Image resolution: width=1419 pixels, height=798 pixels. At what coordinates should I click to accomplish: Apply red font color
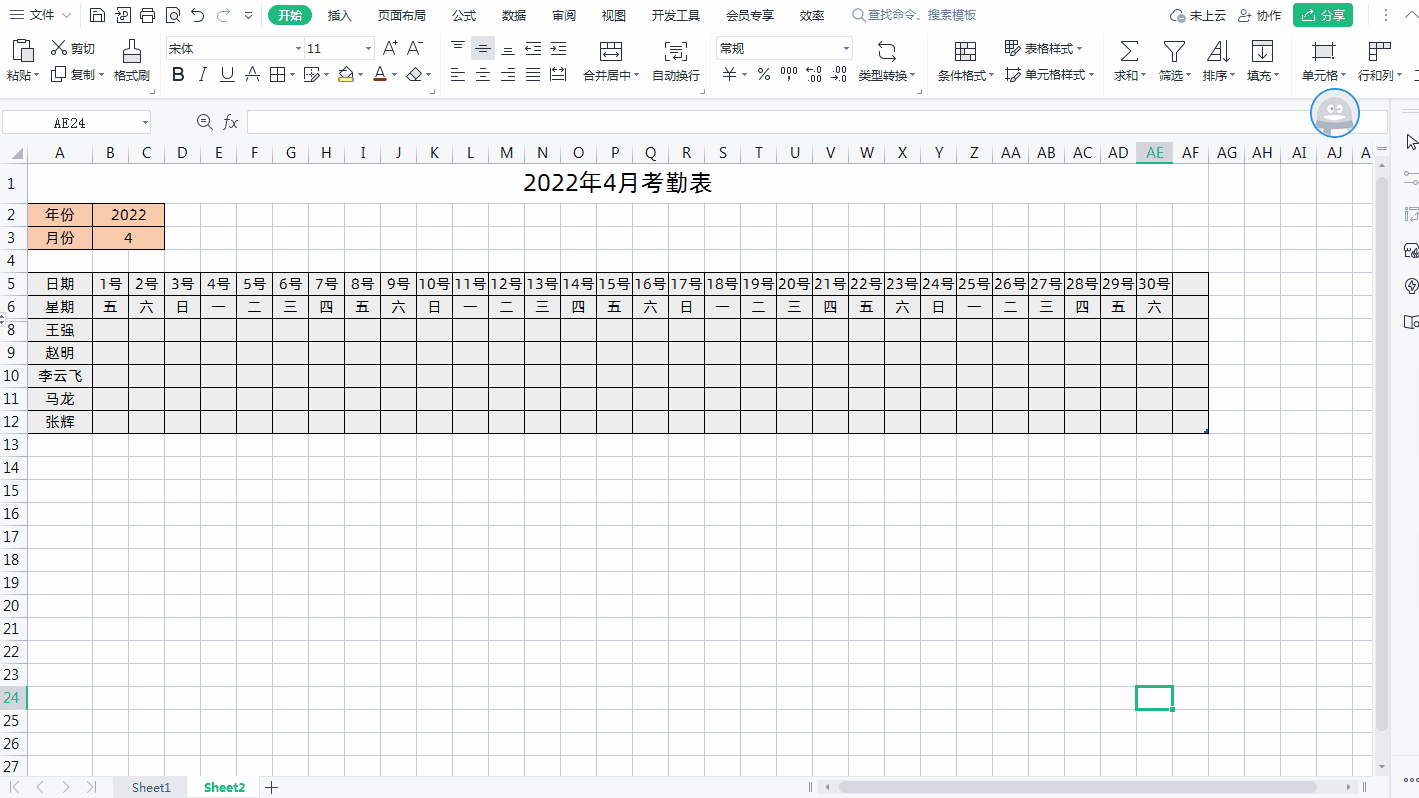pyautogui.click(x=380, y=74)
